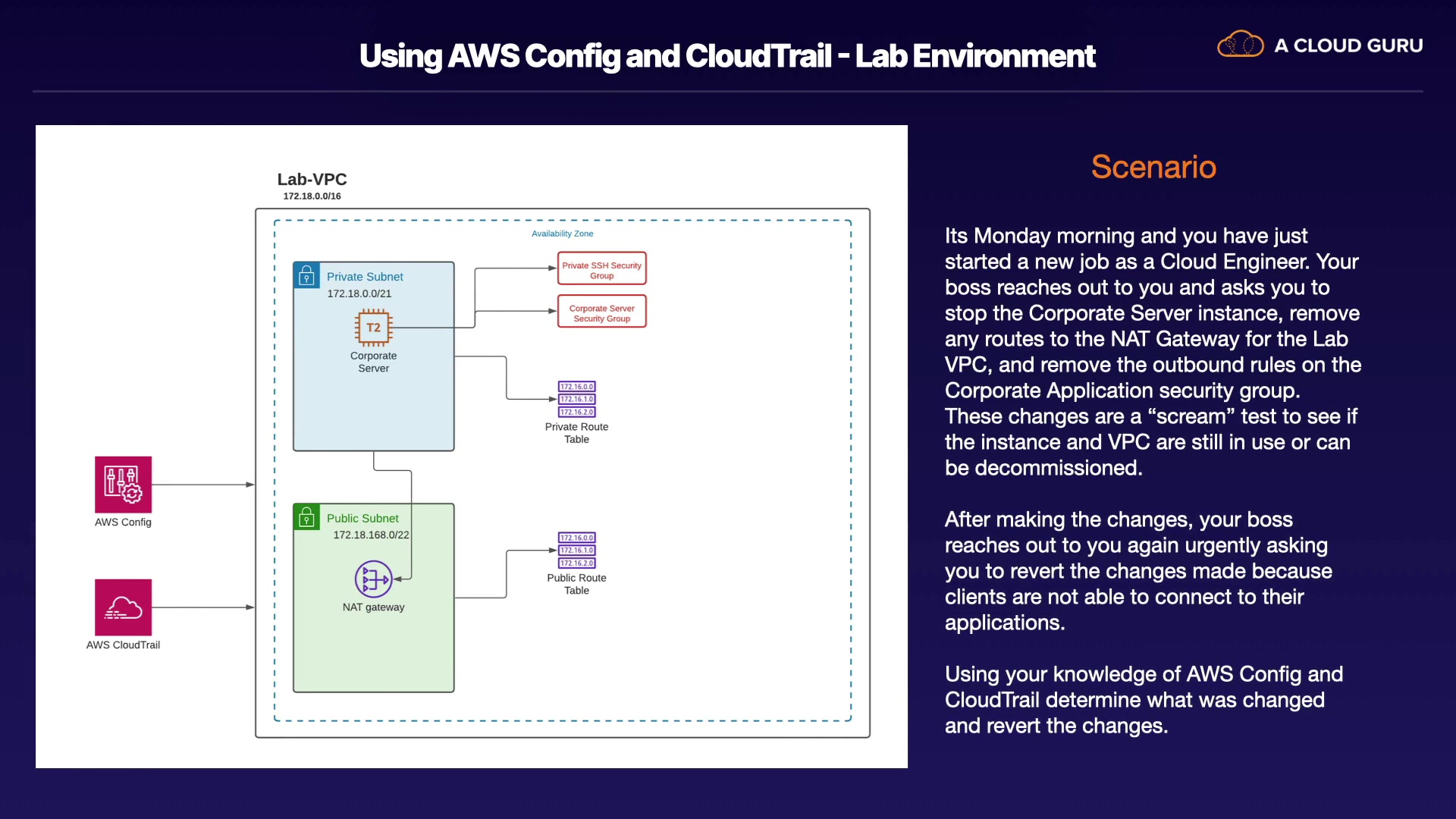Select the Corporate Server Security Group box
Viewport: 1456px width, 819px height.
coord(601,312)
